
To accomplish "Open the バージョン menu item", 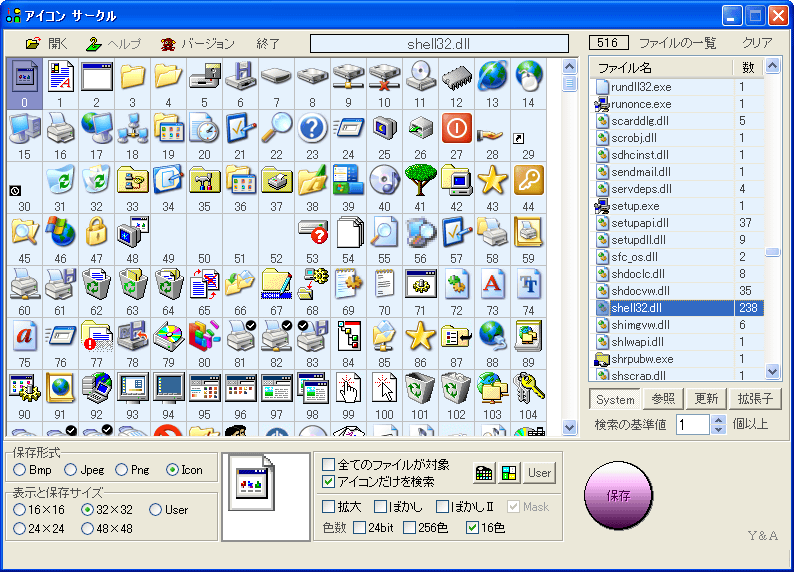I will click(197, 44).
